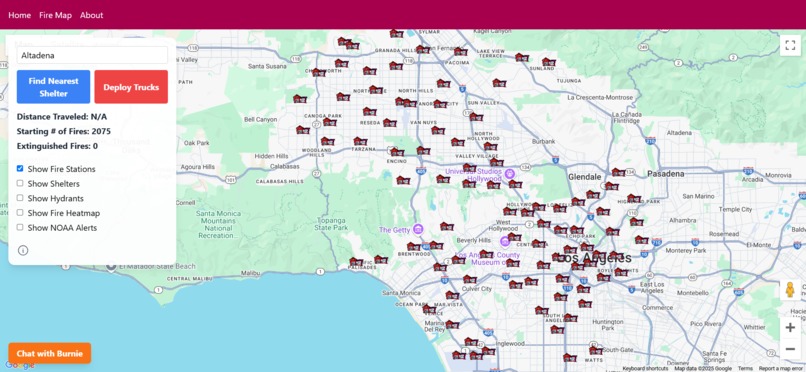Viewport: 806px width, 372px height.
Task: Open the Terms link on the map
Action: (x=745, y=369)
